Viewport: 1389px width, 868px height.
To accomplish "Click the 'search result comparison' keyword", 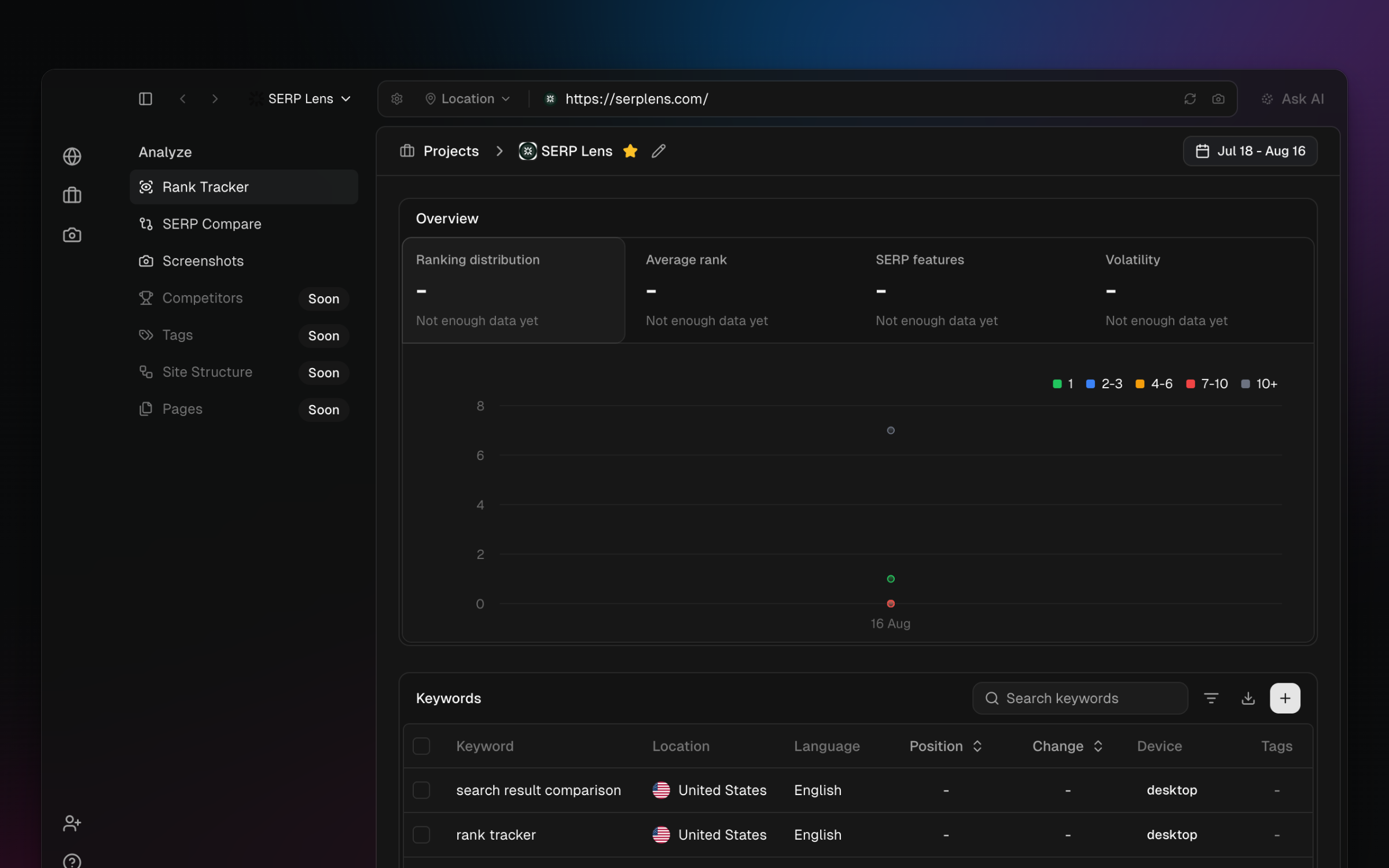I will tap(538, 790).
